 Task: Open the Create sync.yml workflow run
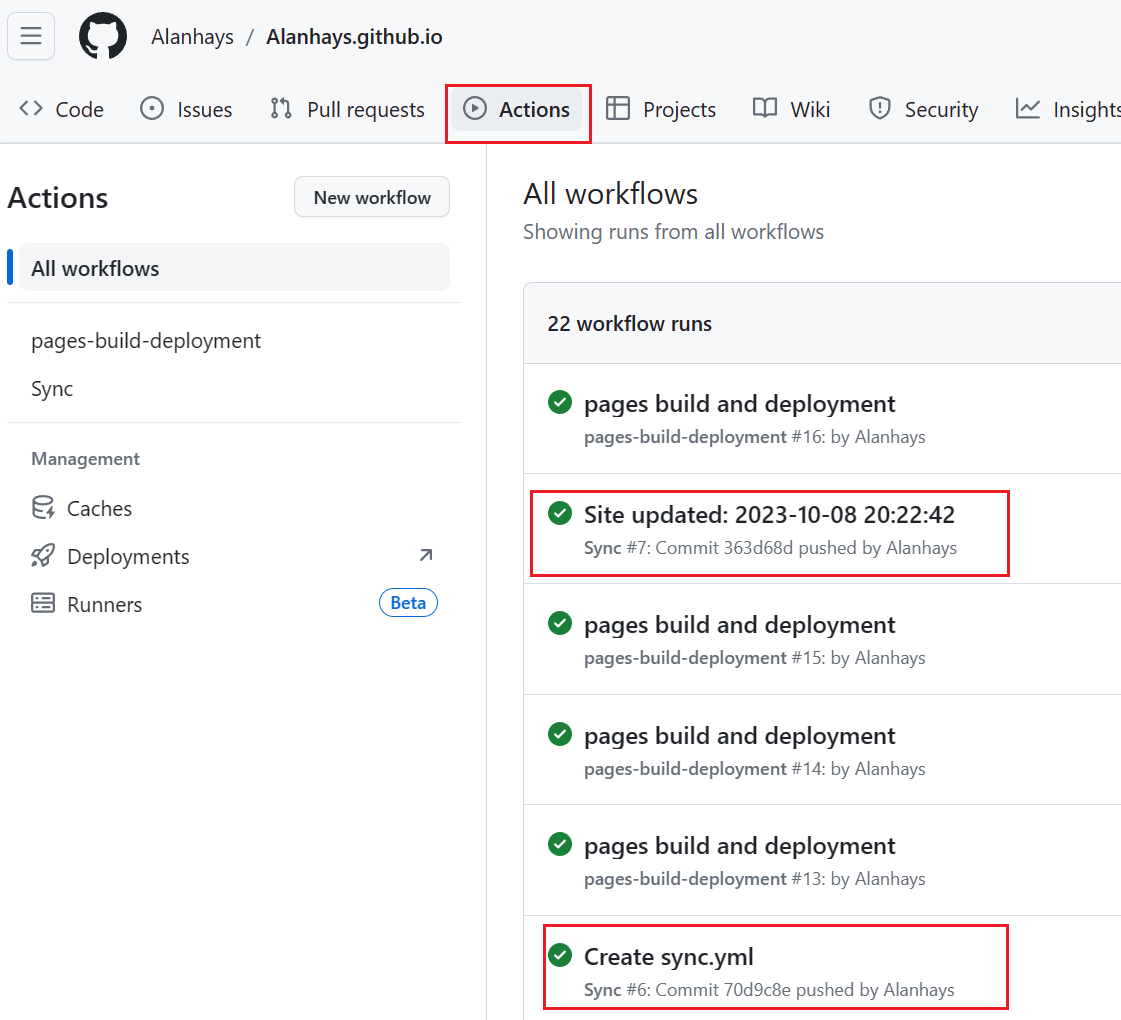pos(669,957)
